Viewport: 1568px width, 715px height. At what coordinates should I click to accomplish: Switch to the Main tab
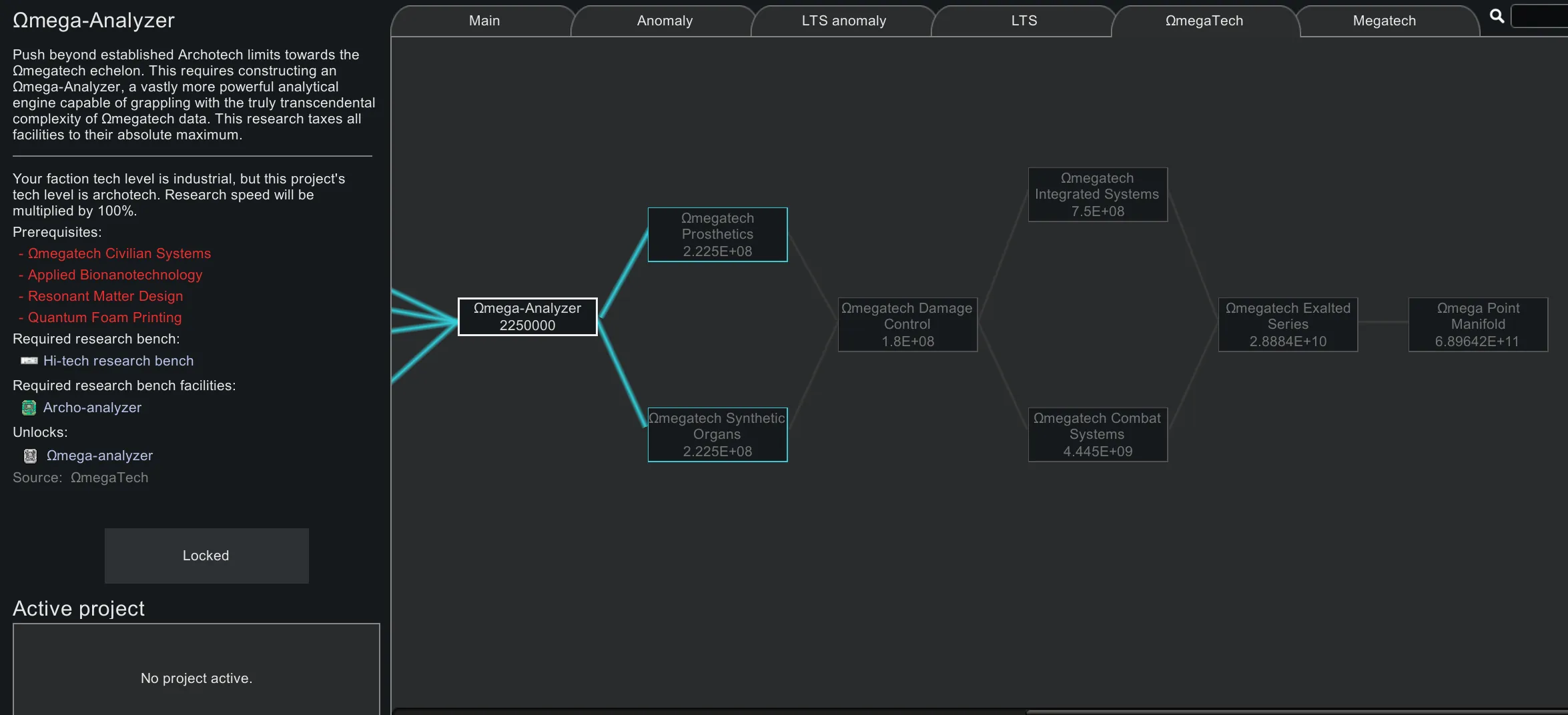484,21
